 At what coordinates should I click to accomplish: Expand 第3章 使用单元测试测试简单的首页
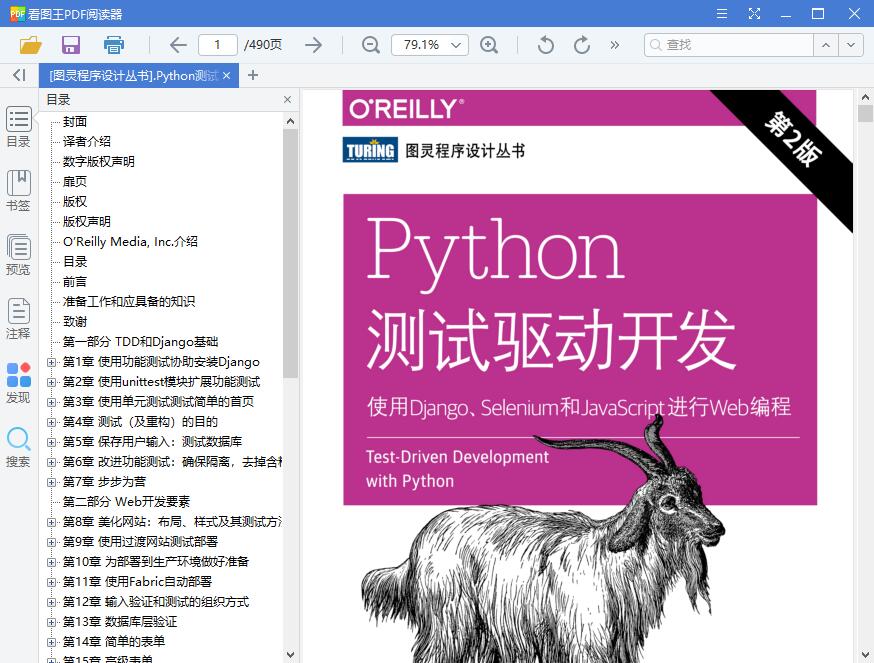point(51,403)
